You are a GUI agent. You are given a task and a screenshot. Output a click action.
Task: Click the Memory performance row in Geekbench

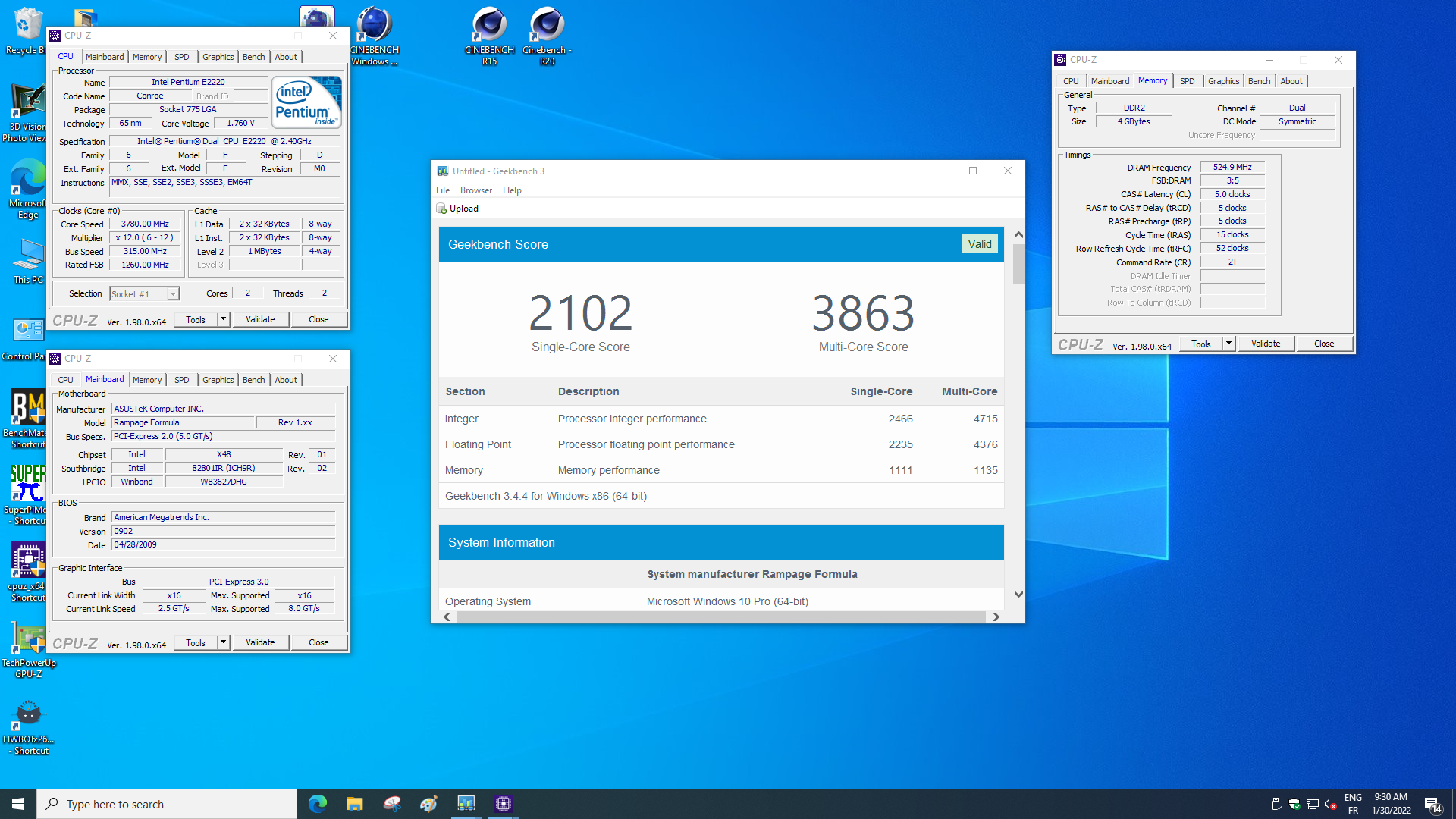pos(721,470)
